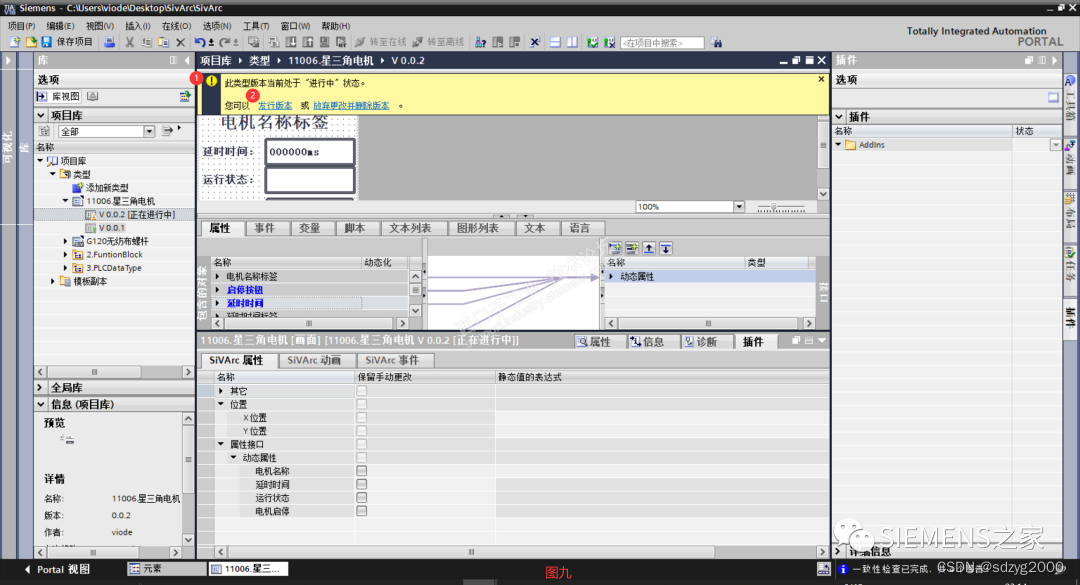Click the 发行版本 release link
The image size is (1080, 585).
coord(275,105)
